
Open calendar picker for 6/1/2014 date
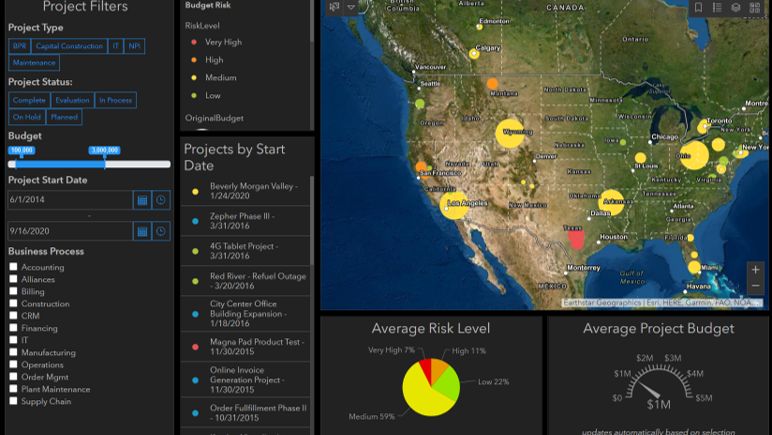click(x=142, y=200)
